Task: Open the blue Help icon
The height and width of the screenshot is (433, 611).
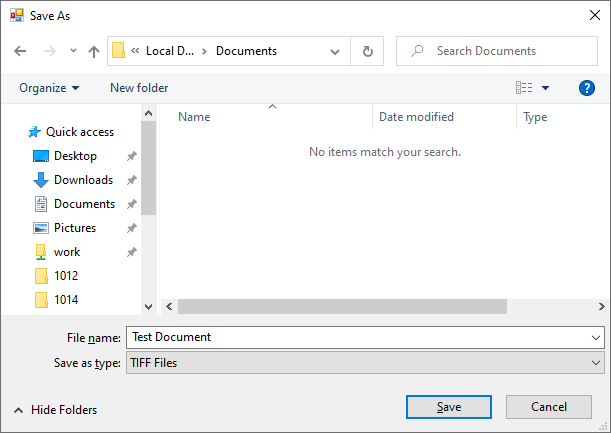Action: pos(586,88)
